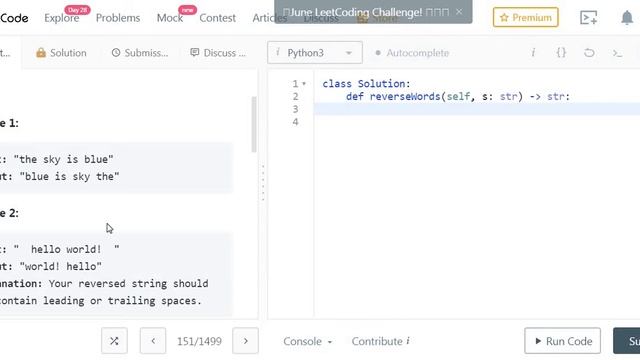Image resolution: width=640 pixels, height=360 pixels.
Task: Open the Mock interview section
Action: point(170,18)
